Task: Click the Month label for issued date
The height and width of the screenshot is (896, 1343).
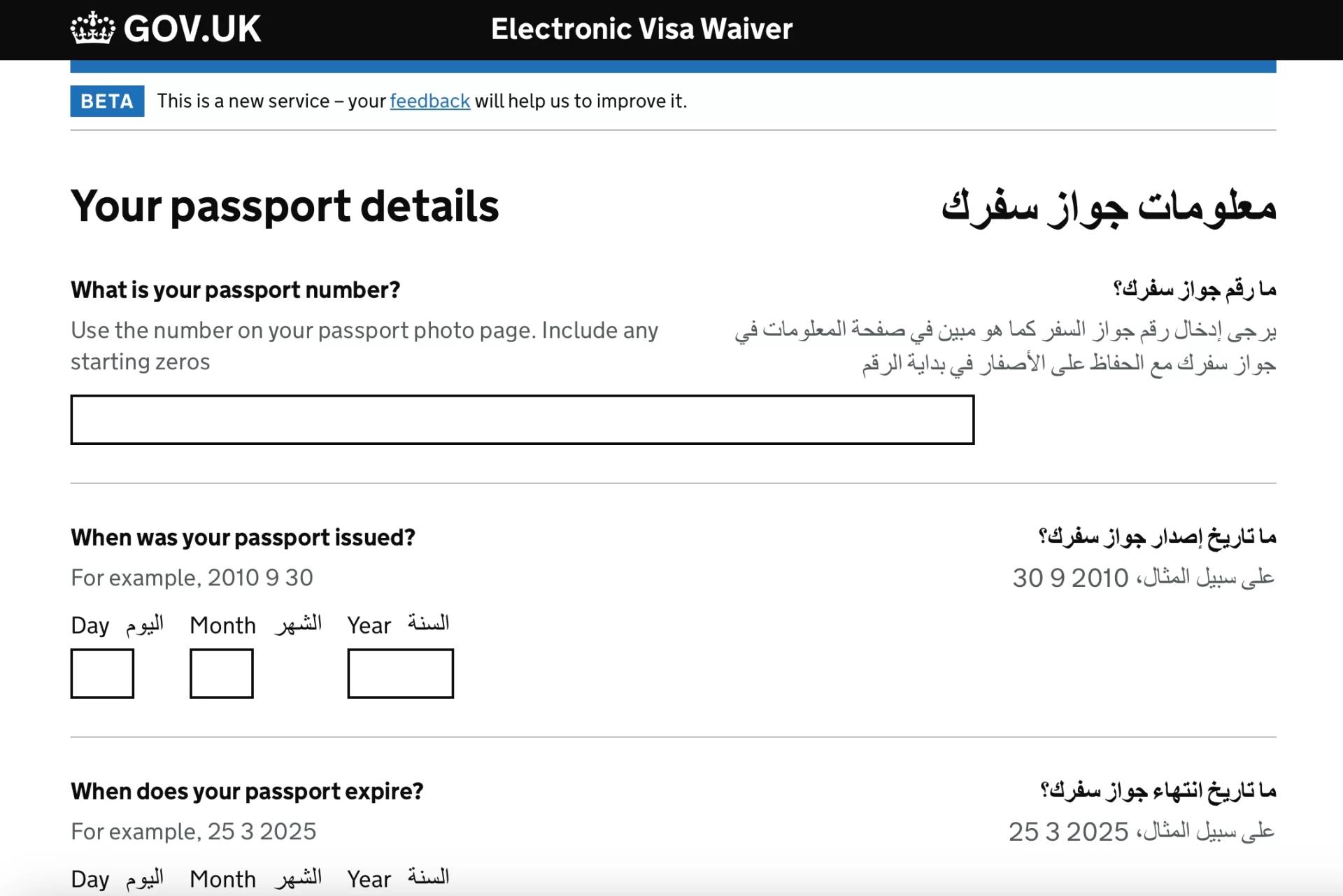Action: tap(222, 624)
